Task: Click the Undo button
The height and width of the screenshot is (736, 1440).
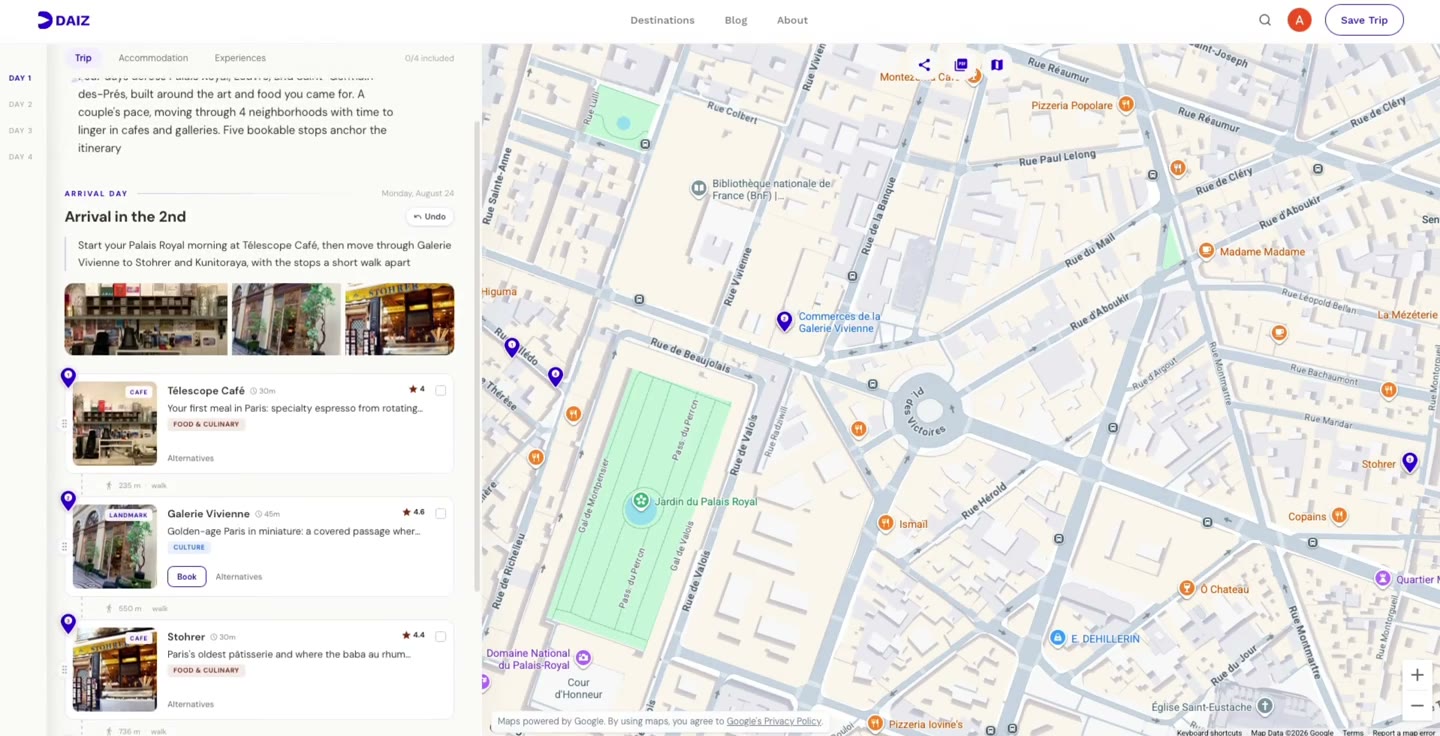Action: (x=430, y=217)
